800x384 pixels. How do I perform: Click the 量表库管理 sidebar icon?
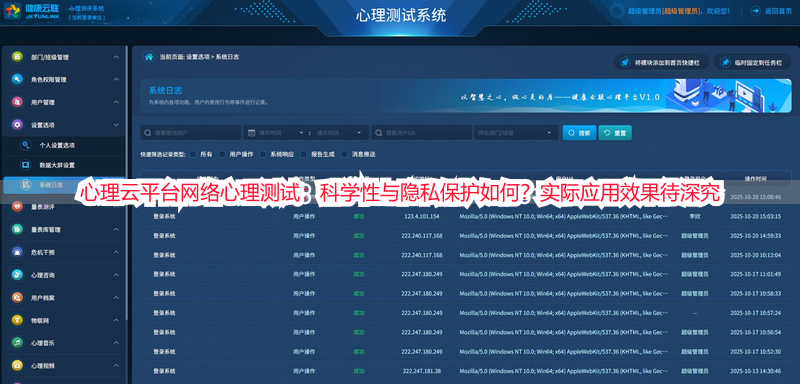click(x=17, y=229)
